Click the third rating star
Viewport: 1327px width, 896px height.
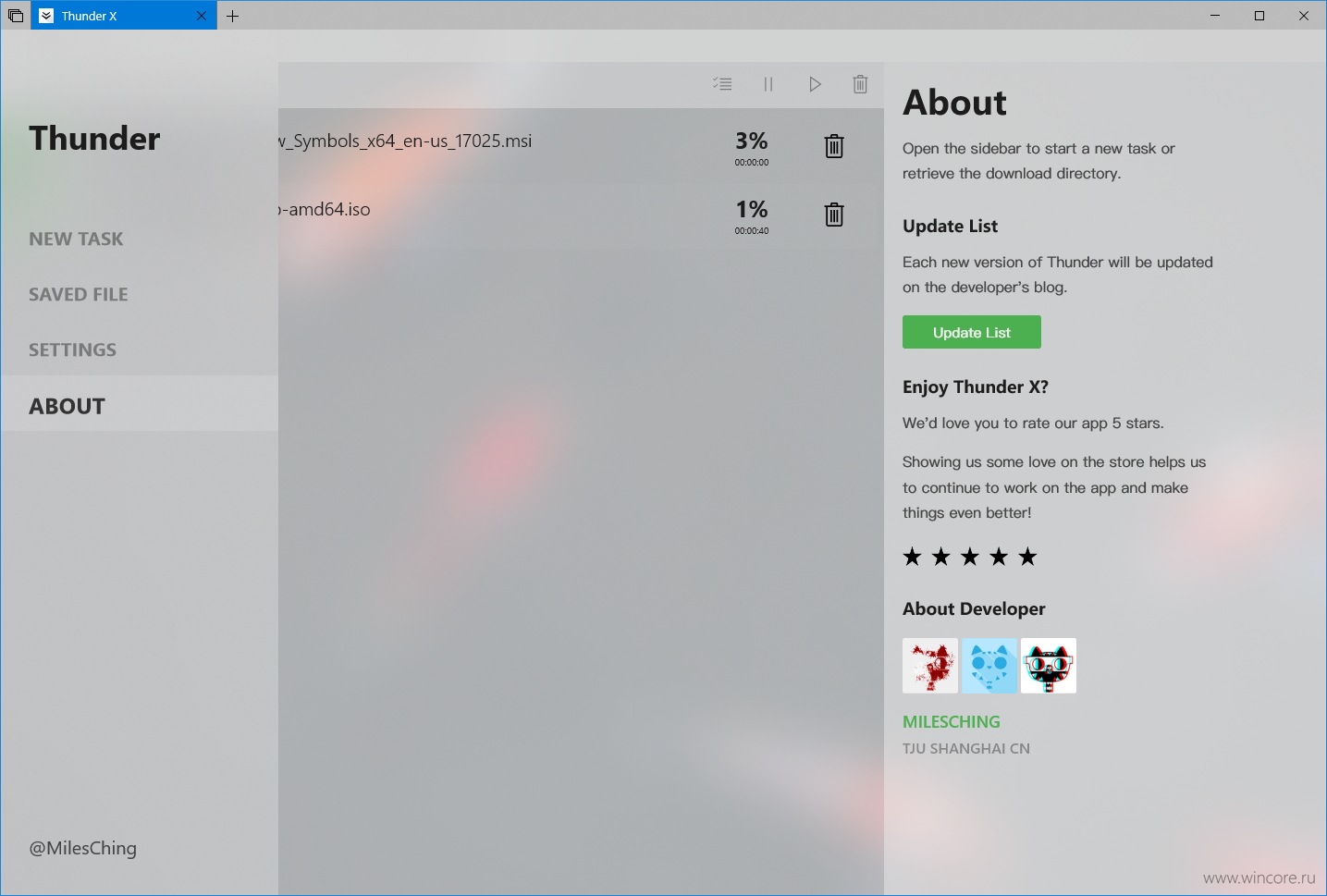970,557
